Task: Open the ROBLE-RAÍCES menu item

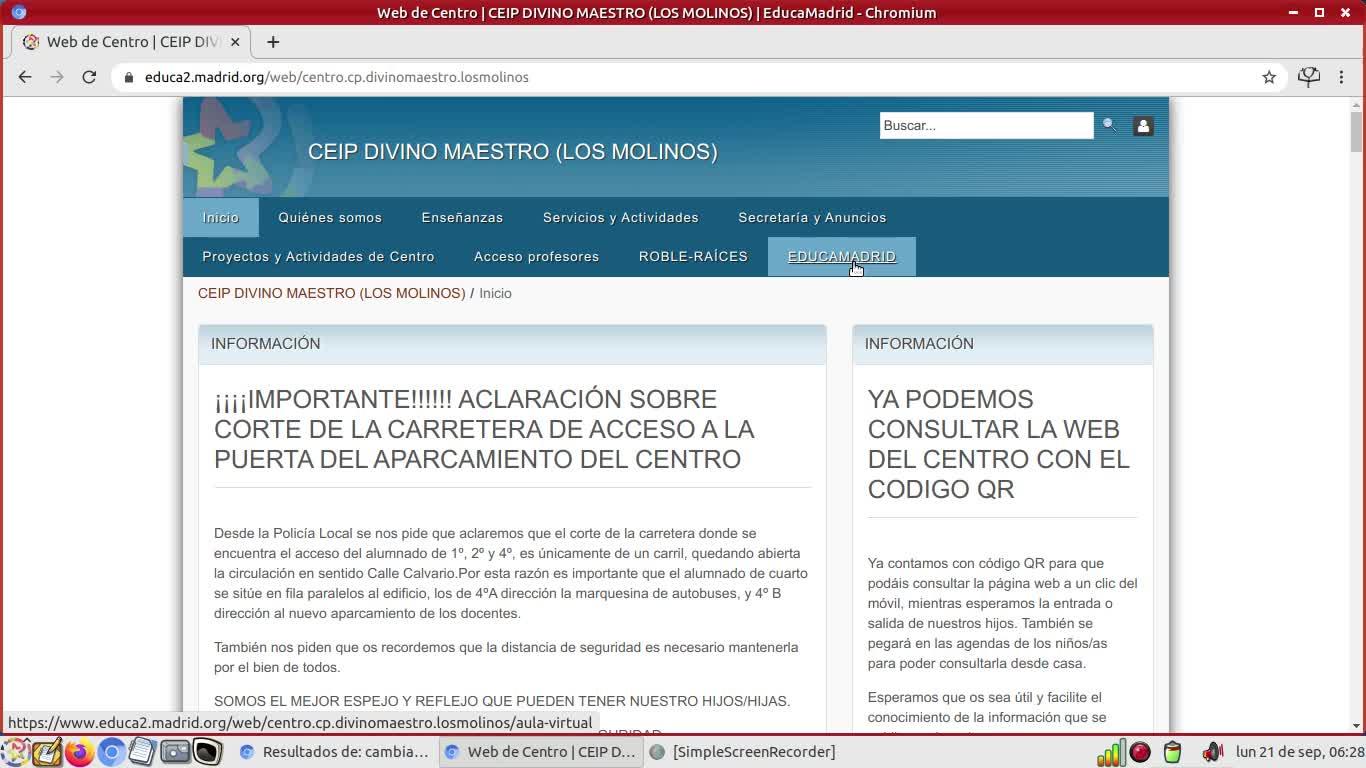Action: [x=693, y=257]
